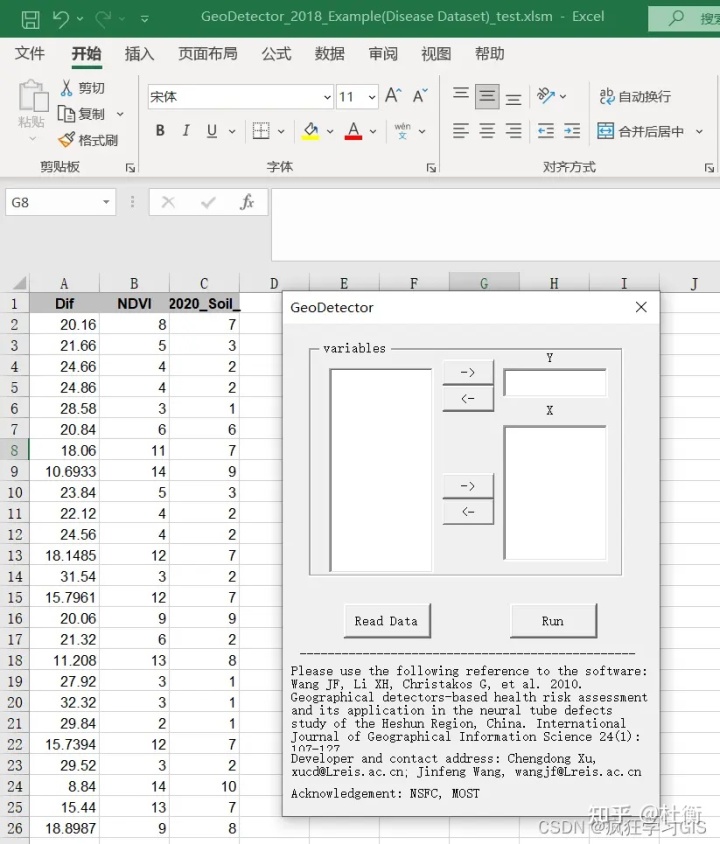Switch to the 帮助 ribbon tab

(x=489, y=53)
